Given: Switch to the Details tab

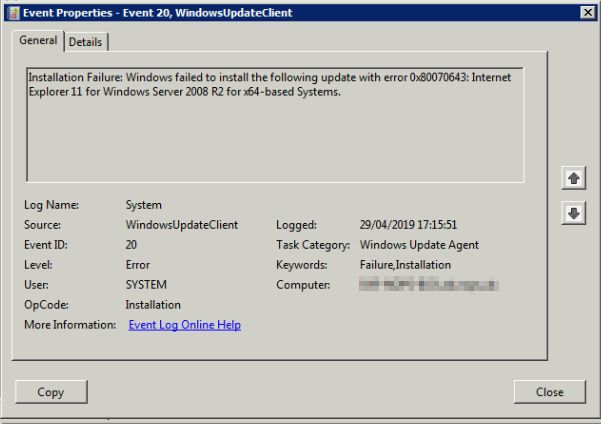Looking at the screenshot, I should point(85,42).
